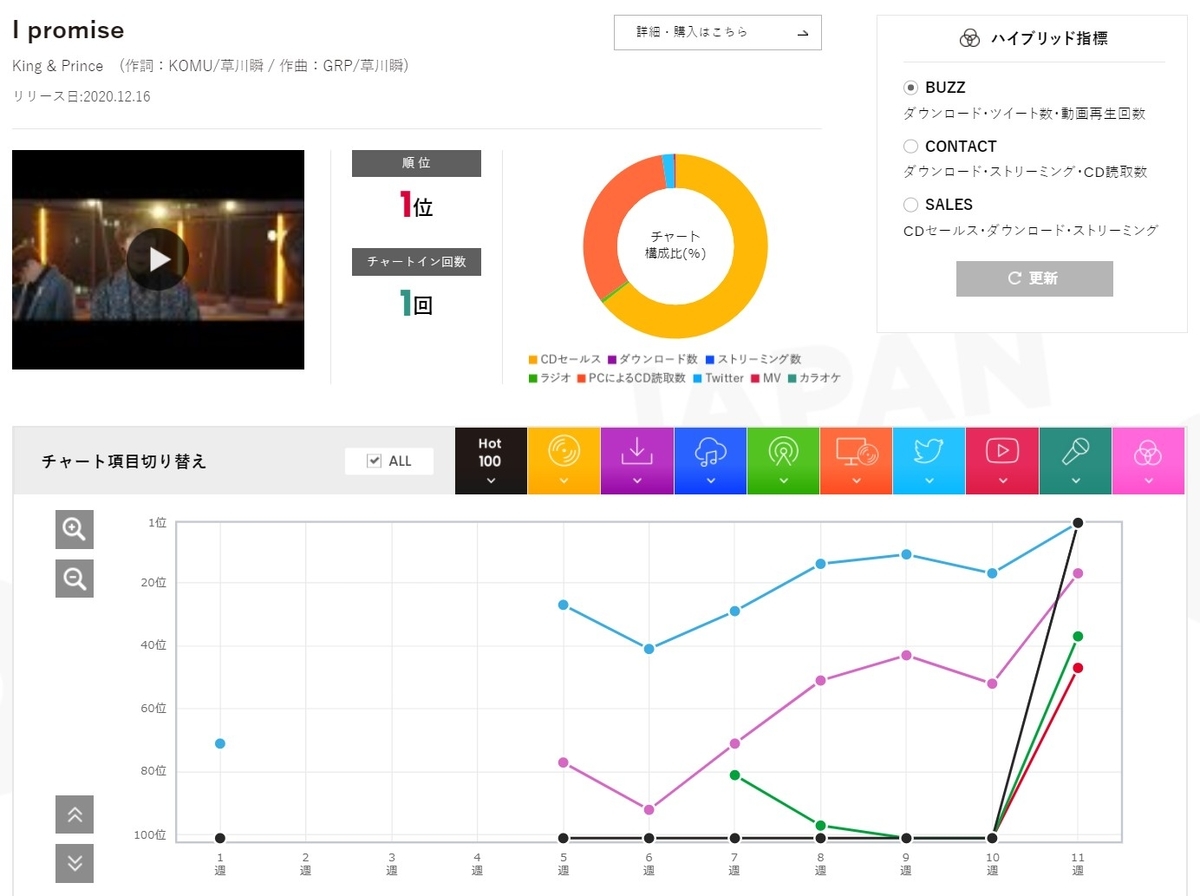Click the チャート構成比(%) center label
Viewport: 1200px width, 896px height.
tap(675, 245)
